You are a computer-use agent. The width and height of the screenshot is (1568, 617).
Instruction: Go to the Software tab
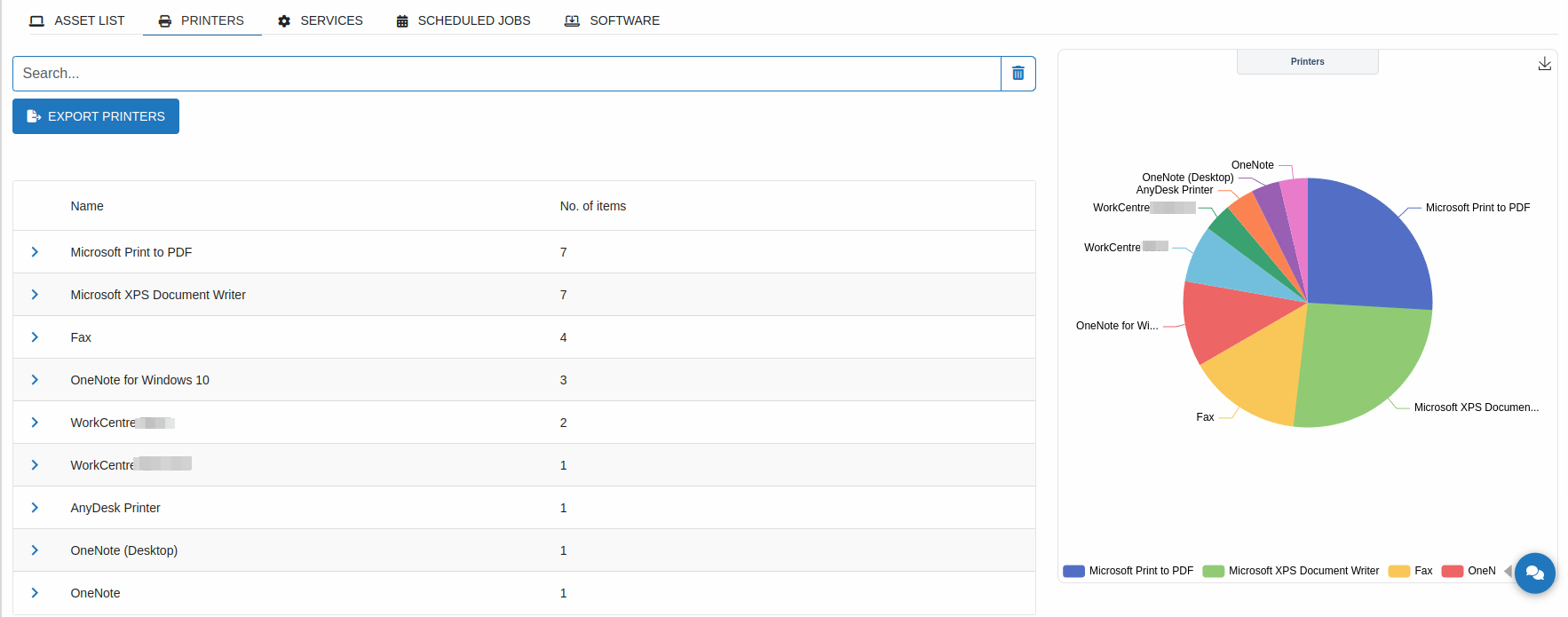pyautogui.click(x=613, y=20)
